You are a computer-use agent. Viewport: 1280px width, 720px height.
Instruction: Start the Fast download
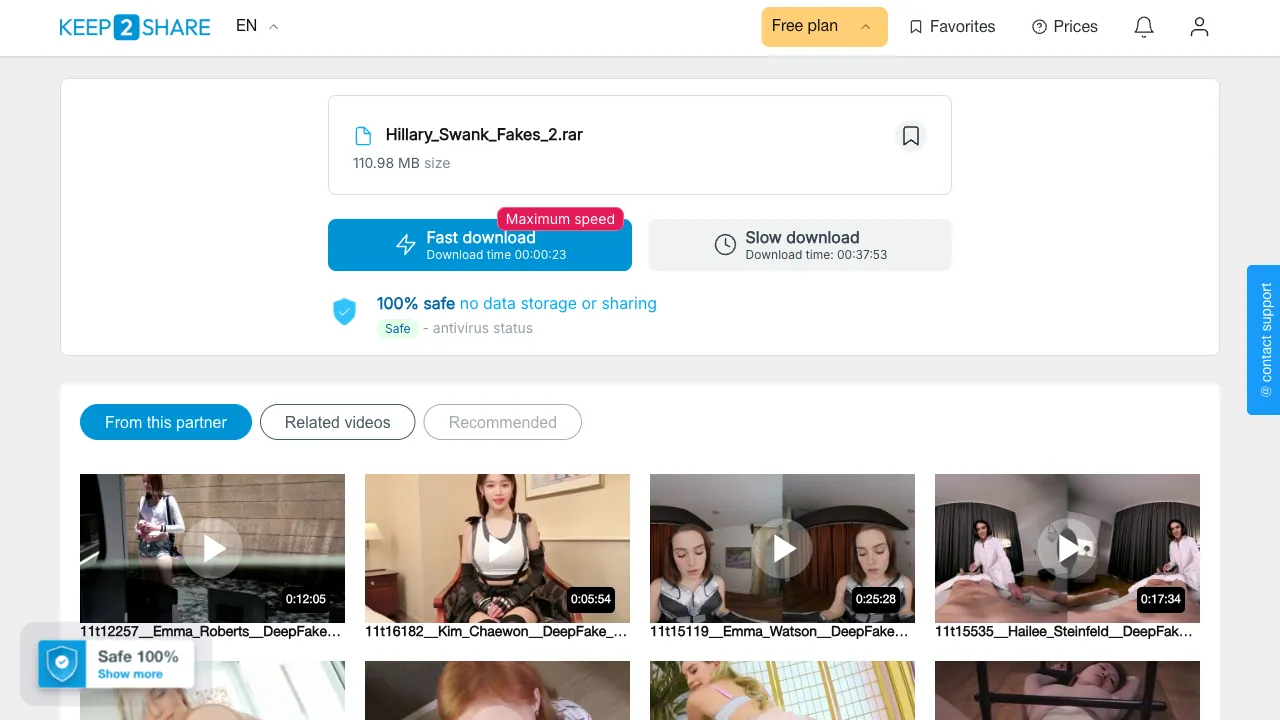click(x=480, y=245)
